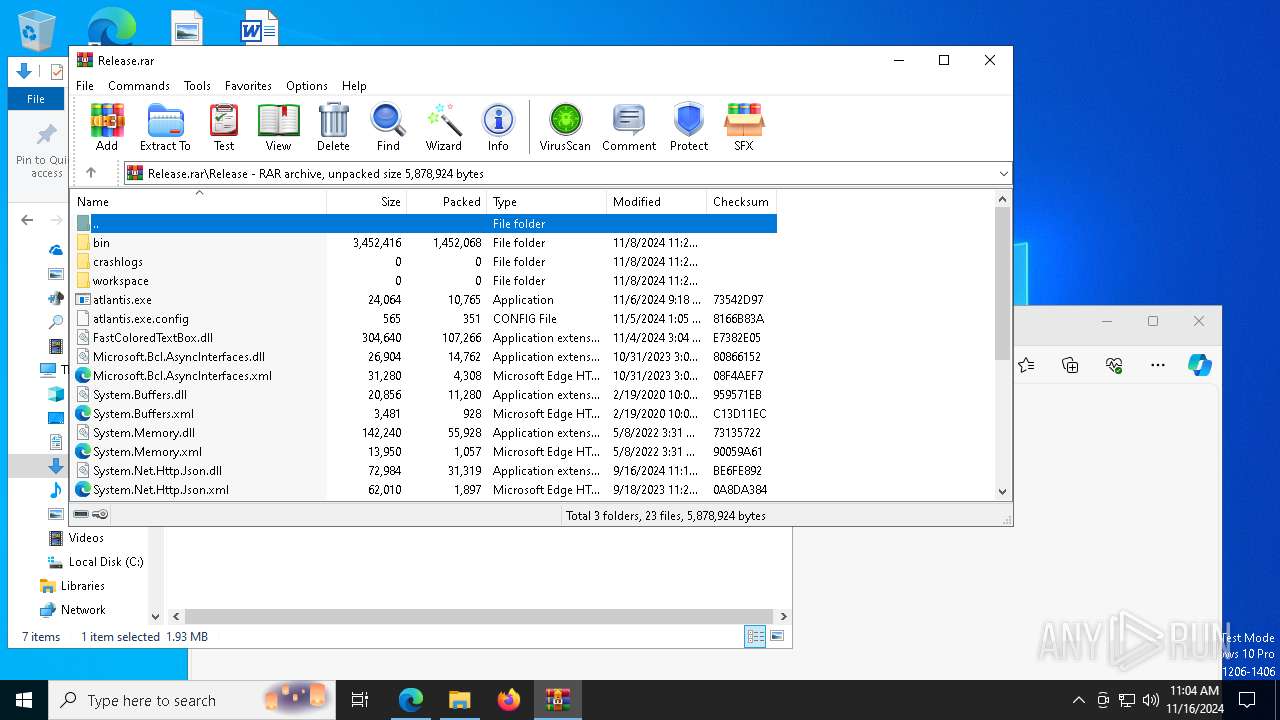Viewport: 1280px width, 720px height.
Task: Click the drive icon in WinRAR status bar
Action: (x=81, y=514)
